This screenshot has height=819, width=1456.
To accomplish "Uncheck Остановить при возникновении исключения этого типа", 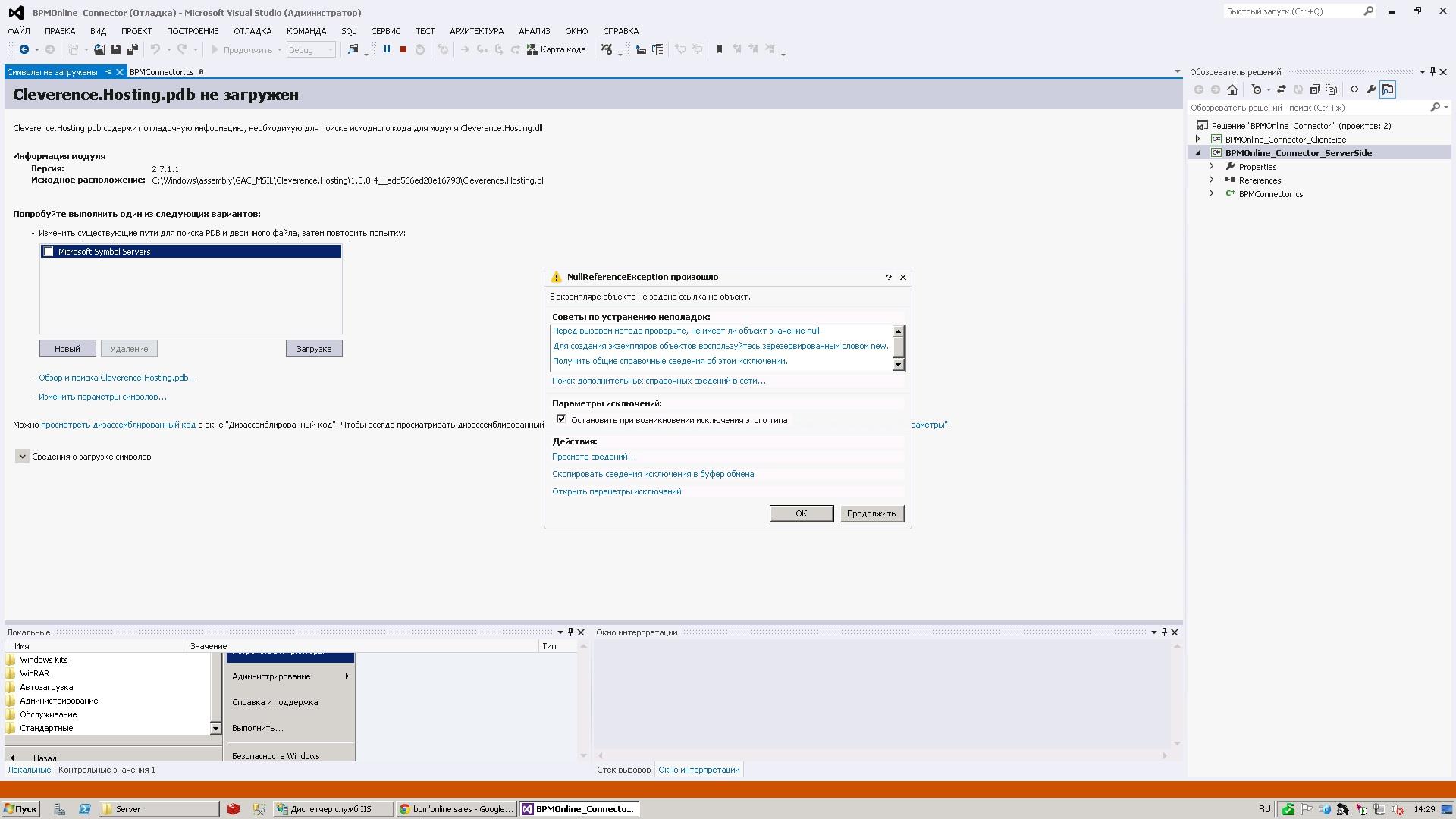I will (x=561, y=419).
